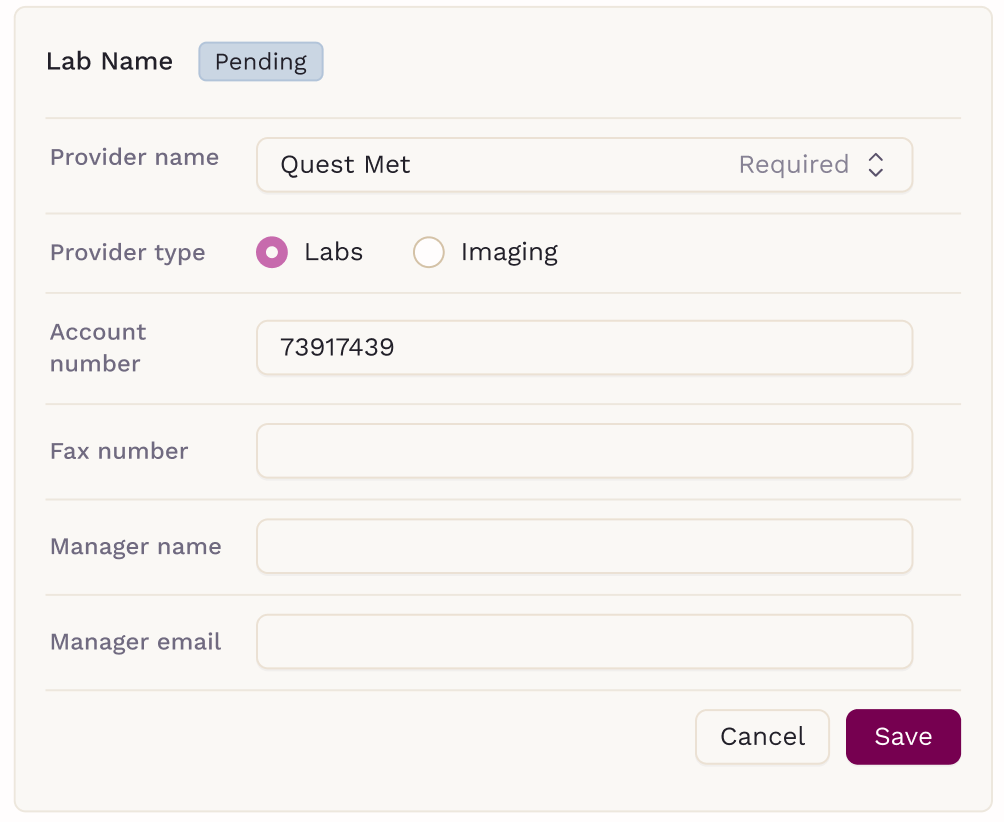Click the Lab Name heading
The image size is (1004, 822).
(109, 62)
